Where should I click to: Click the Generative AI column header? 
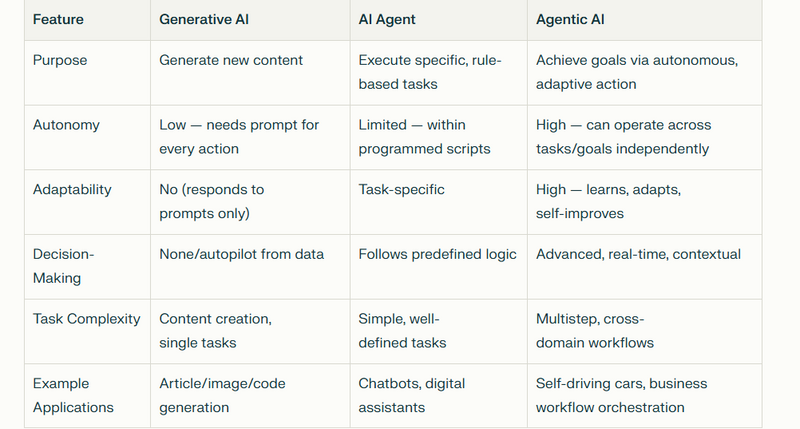click(x=204, y=19)
